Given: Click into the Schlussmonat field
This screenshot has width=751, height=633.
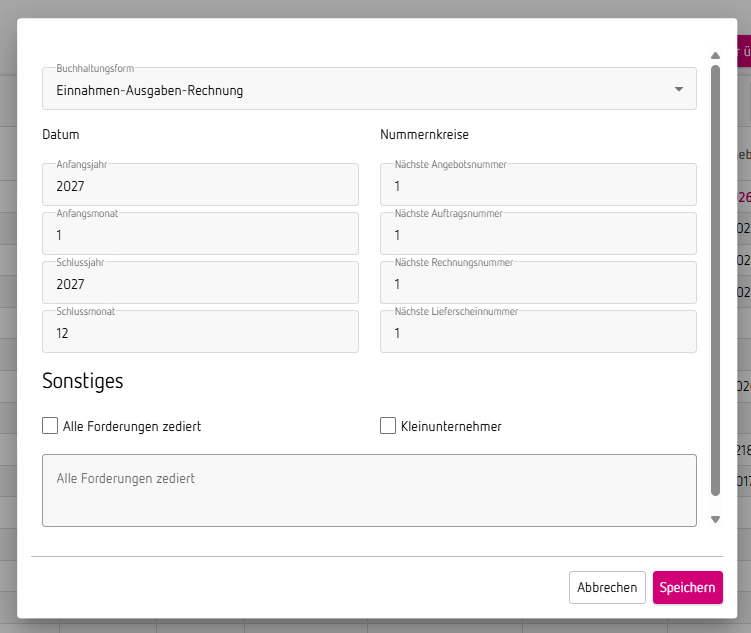Looking at the screenshot, I should [x=200, y=333].
